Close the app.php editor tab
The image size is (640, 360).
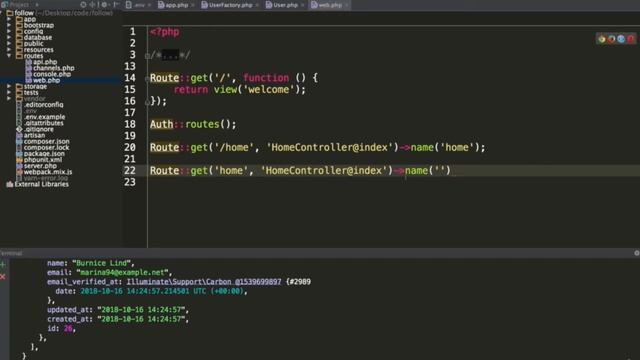(193, 5)
